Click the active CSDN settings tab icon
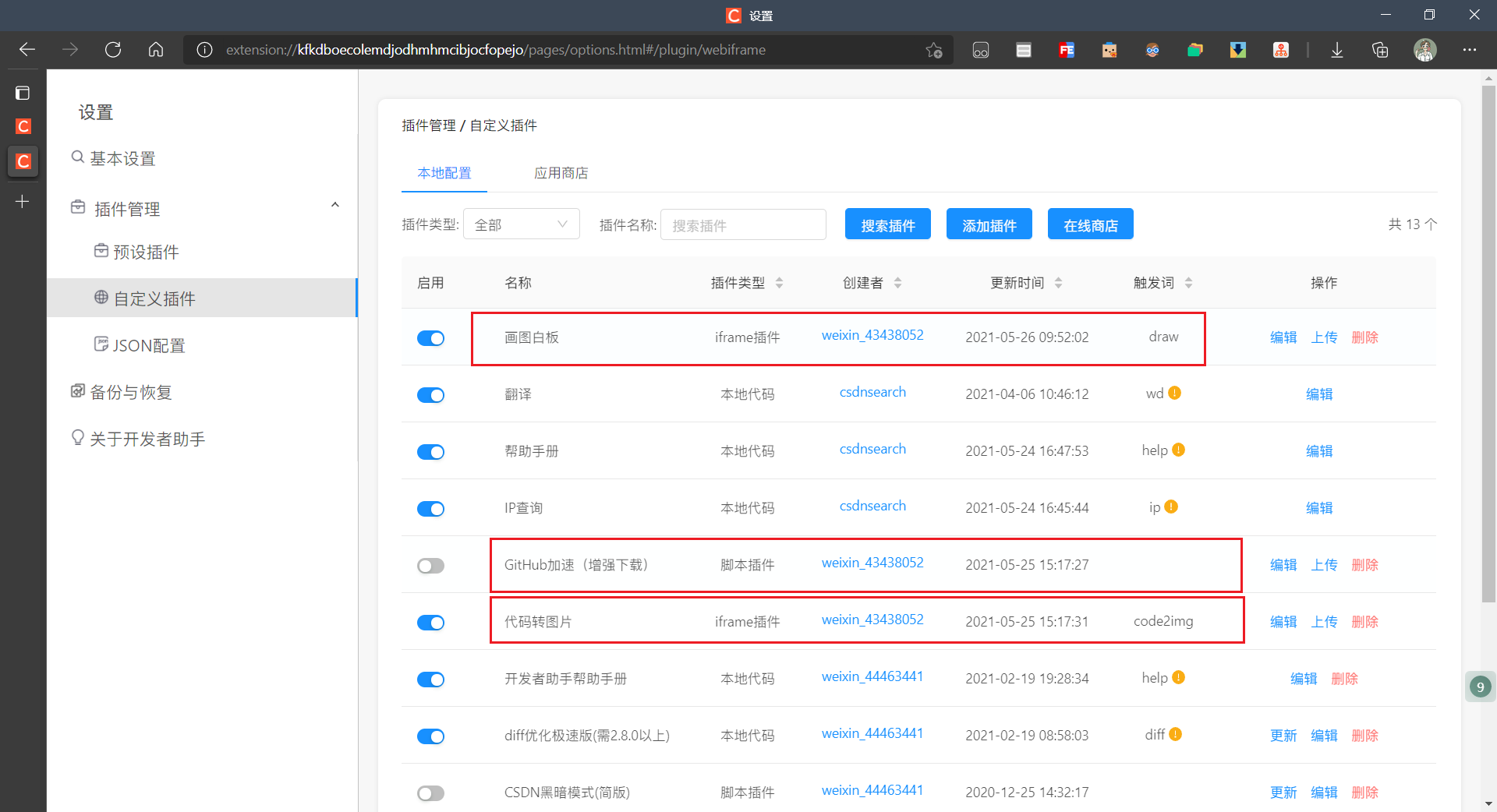Viewport: 1497px width, 812px height. 23,161
